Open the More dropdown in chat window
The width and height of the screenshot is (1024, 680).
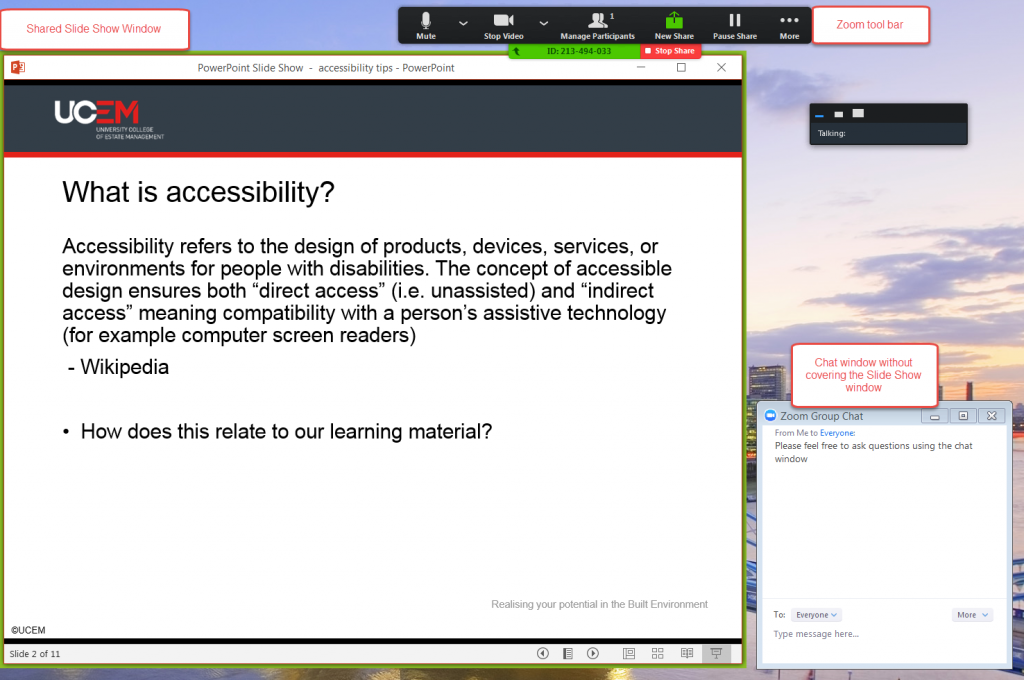pyautogui.click(x=972, y=615)
